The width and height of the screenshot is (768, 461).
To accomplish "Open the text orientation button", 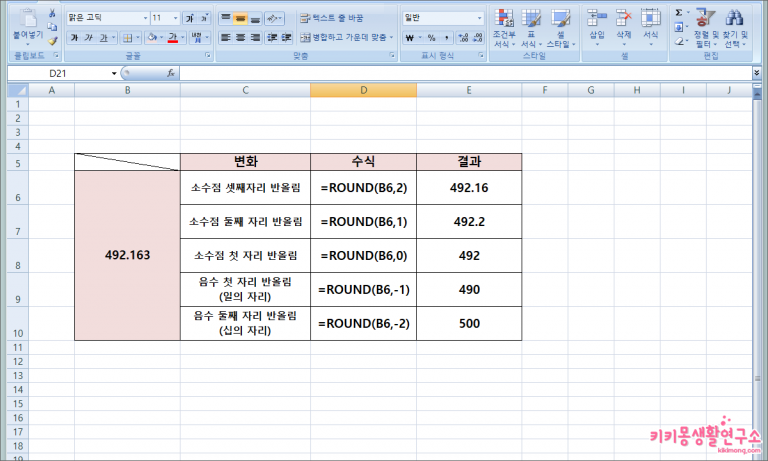I will pyautogui.click(x=274, y=19).
